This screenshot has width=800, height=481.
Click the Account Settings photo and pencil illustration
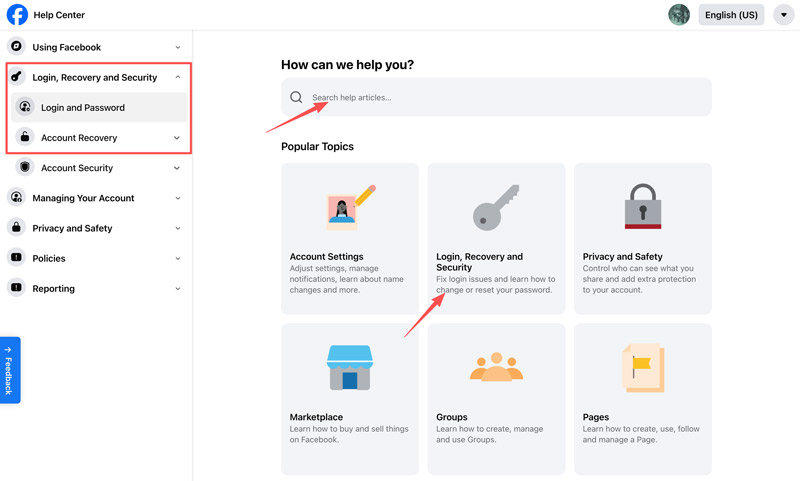coord(350,208)
